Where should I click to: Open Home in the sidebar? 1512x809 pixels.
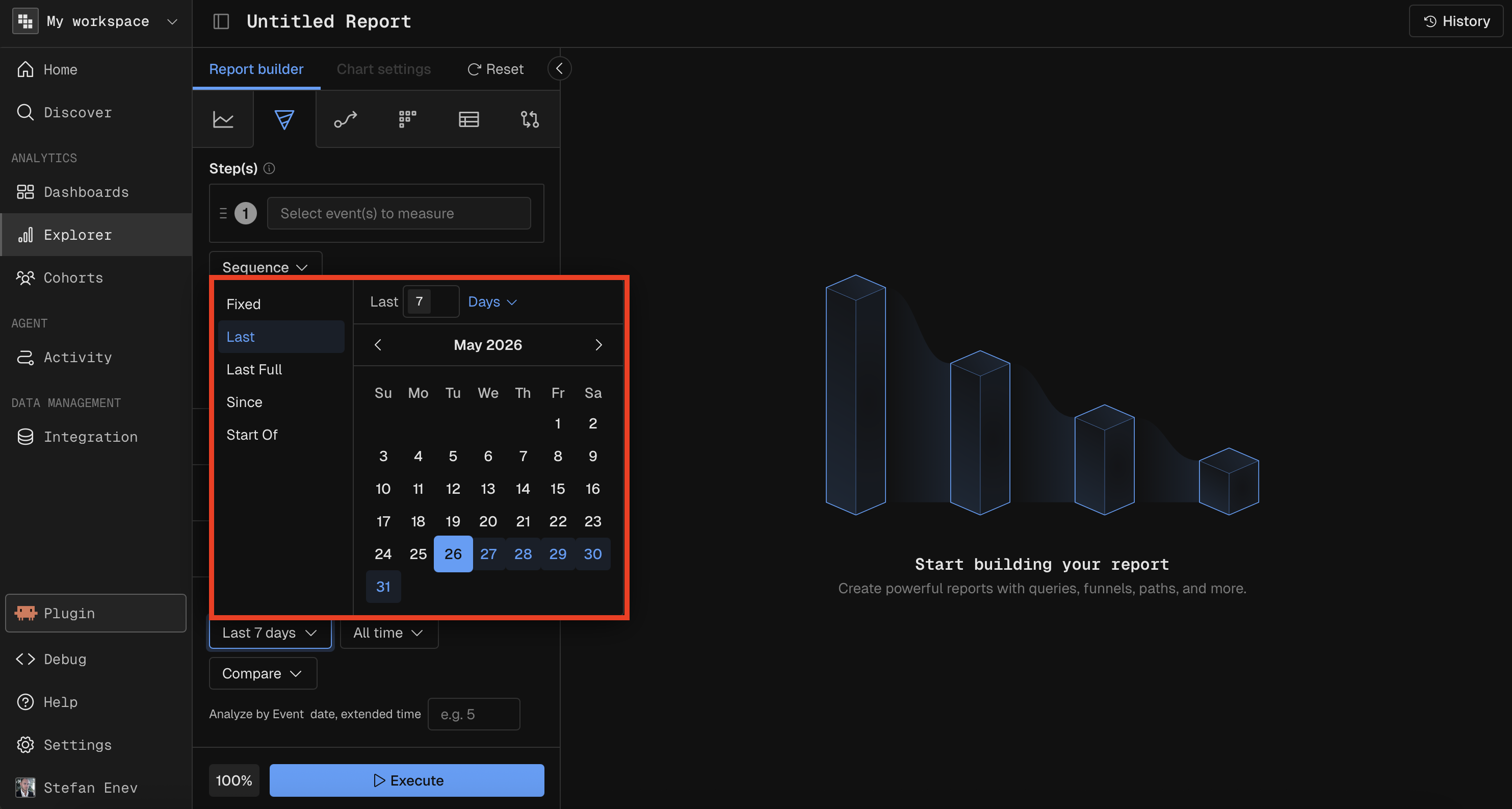(96, 69)
